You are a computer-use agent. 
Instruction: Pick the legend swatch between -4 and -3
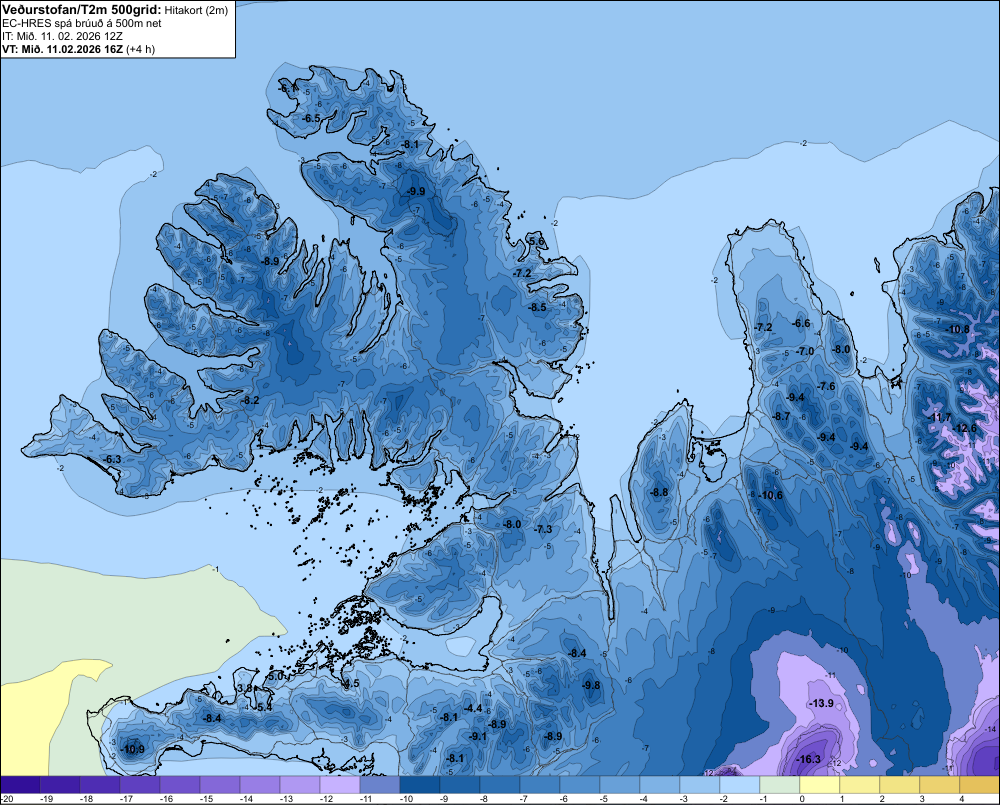point(659,785)
